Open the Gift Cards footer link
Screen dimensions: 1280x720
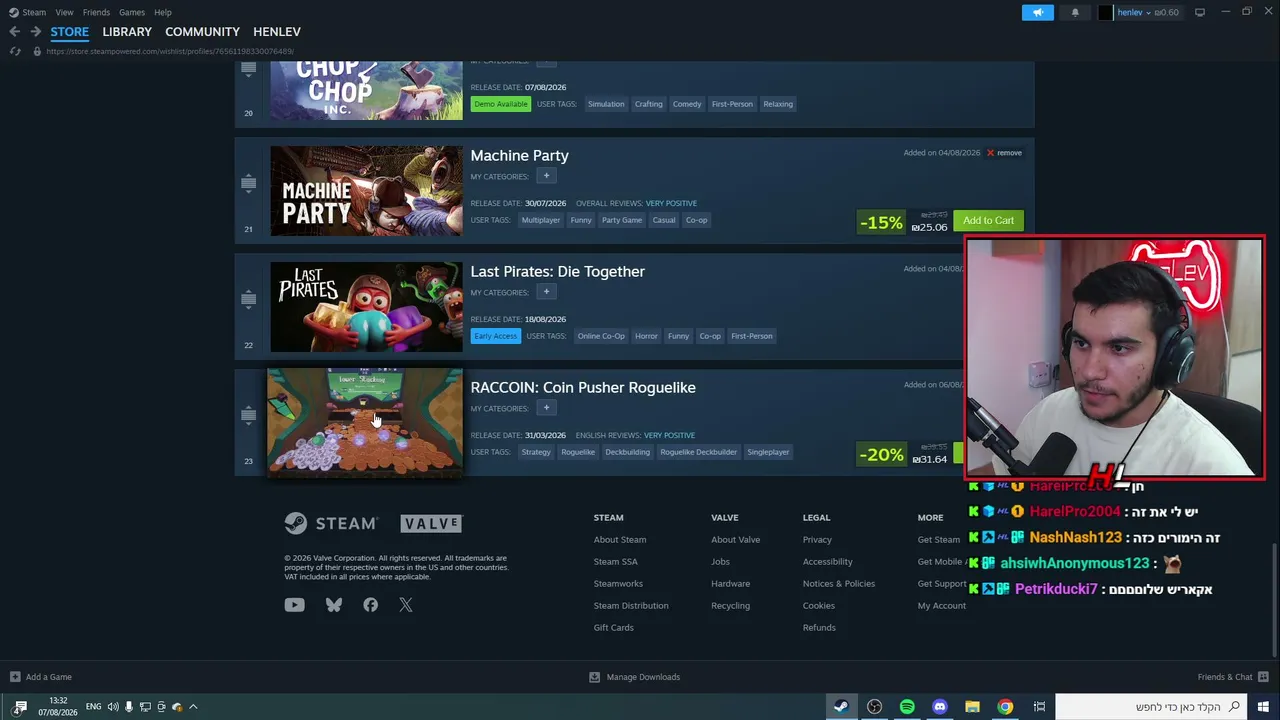[614, 628]
